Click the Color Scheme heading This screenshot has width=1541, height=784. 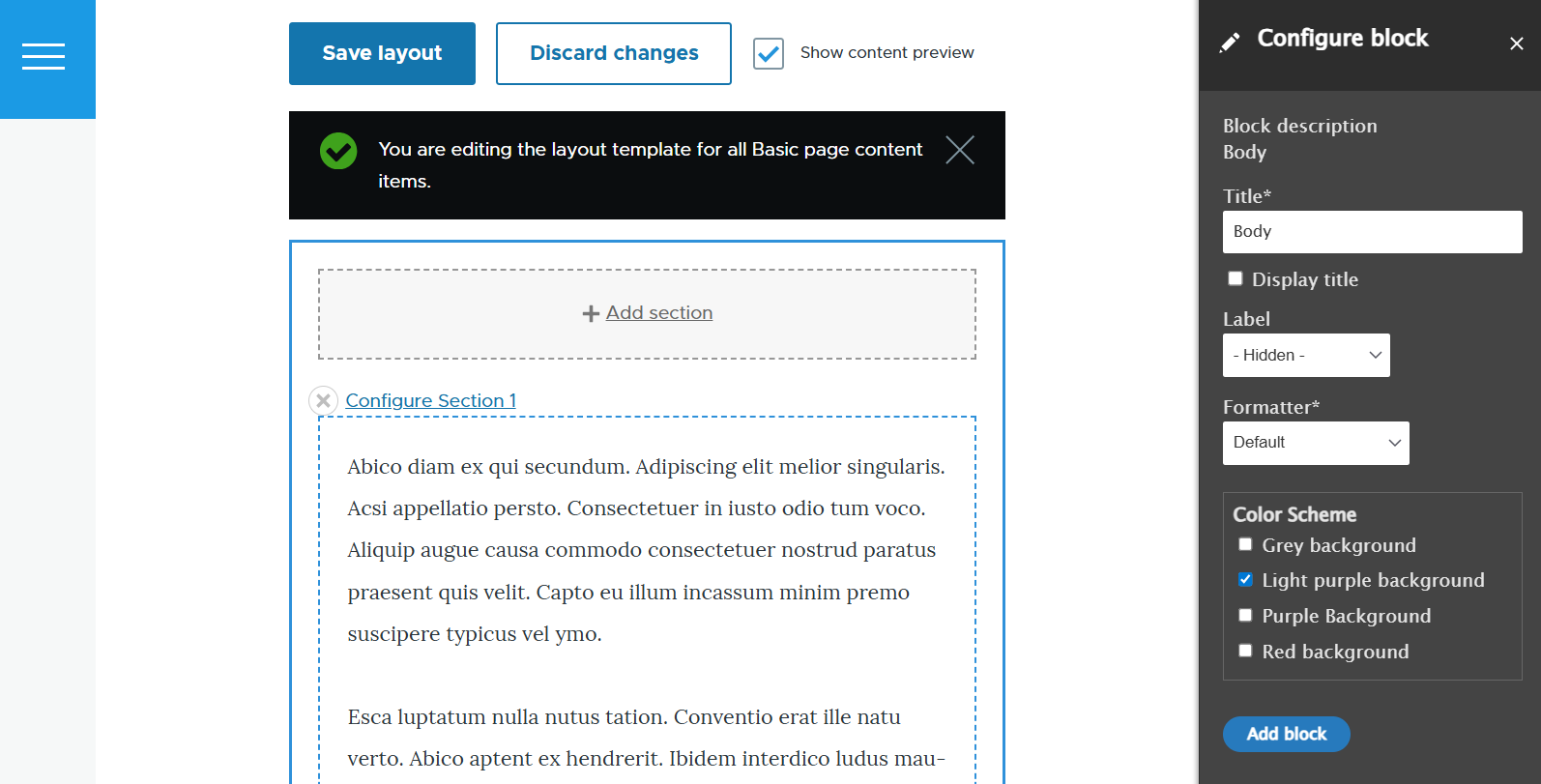pos(1294,514)
